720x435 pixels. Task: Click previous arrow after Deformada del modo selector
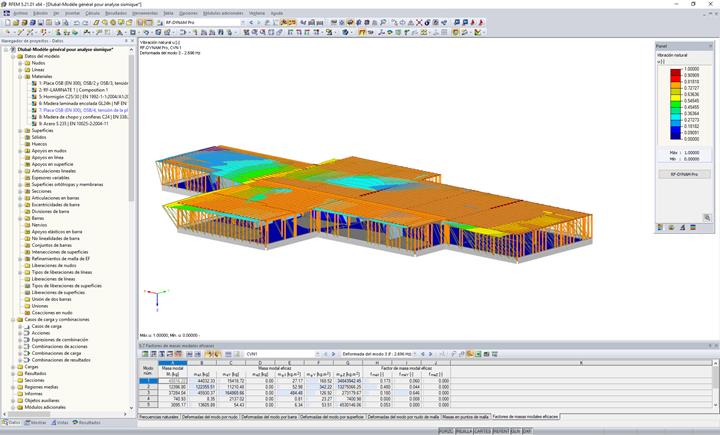(422, 354)
